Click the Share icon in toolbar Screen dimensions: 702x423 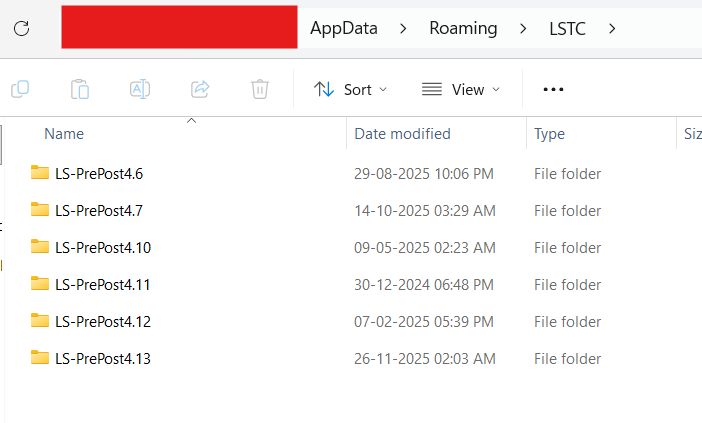point(200,89)
